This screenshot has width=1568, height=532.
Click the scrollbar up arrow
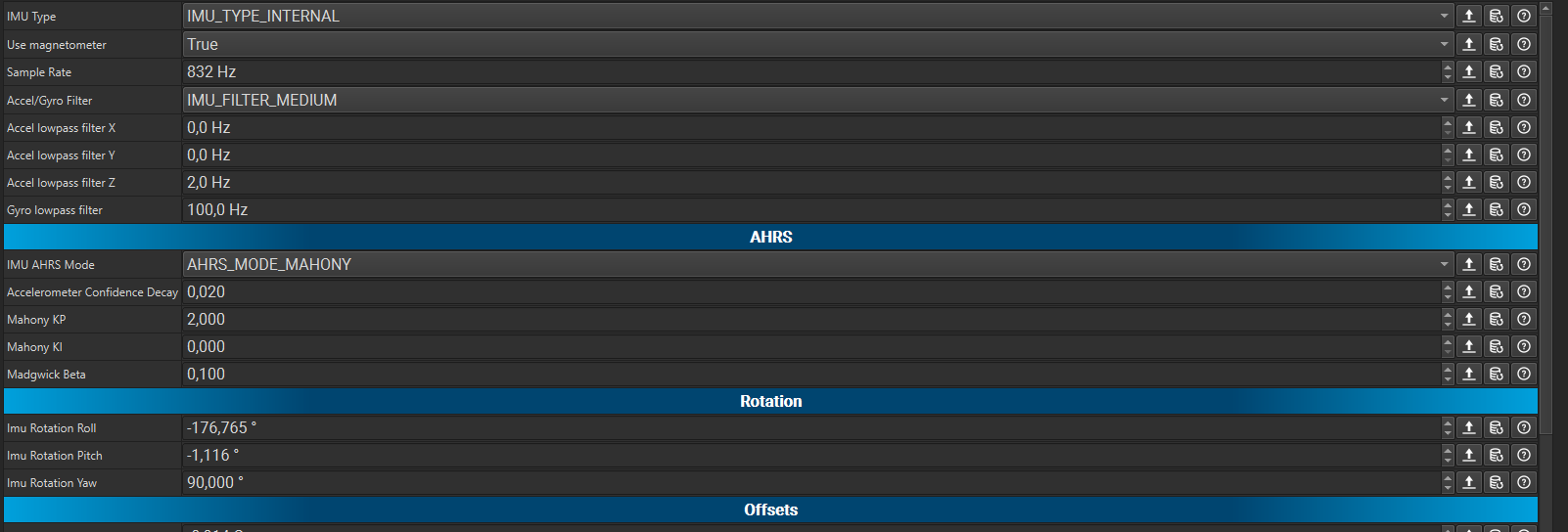1546,8
